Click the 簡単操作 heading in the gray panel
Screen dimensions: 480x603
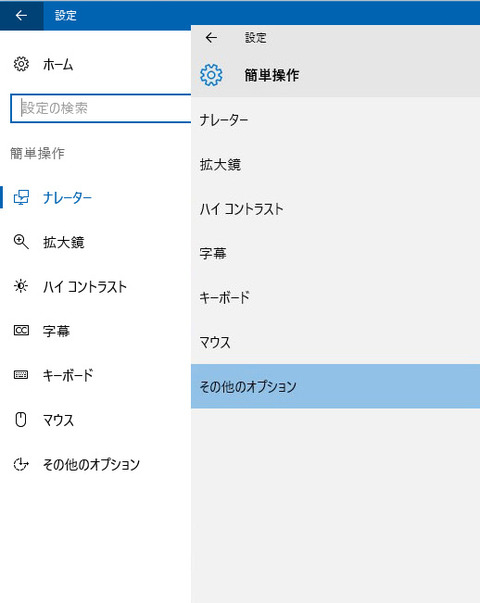(272, 75)
